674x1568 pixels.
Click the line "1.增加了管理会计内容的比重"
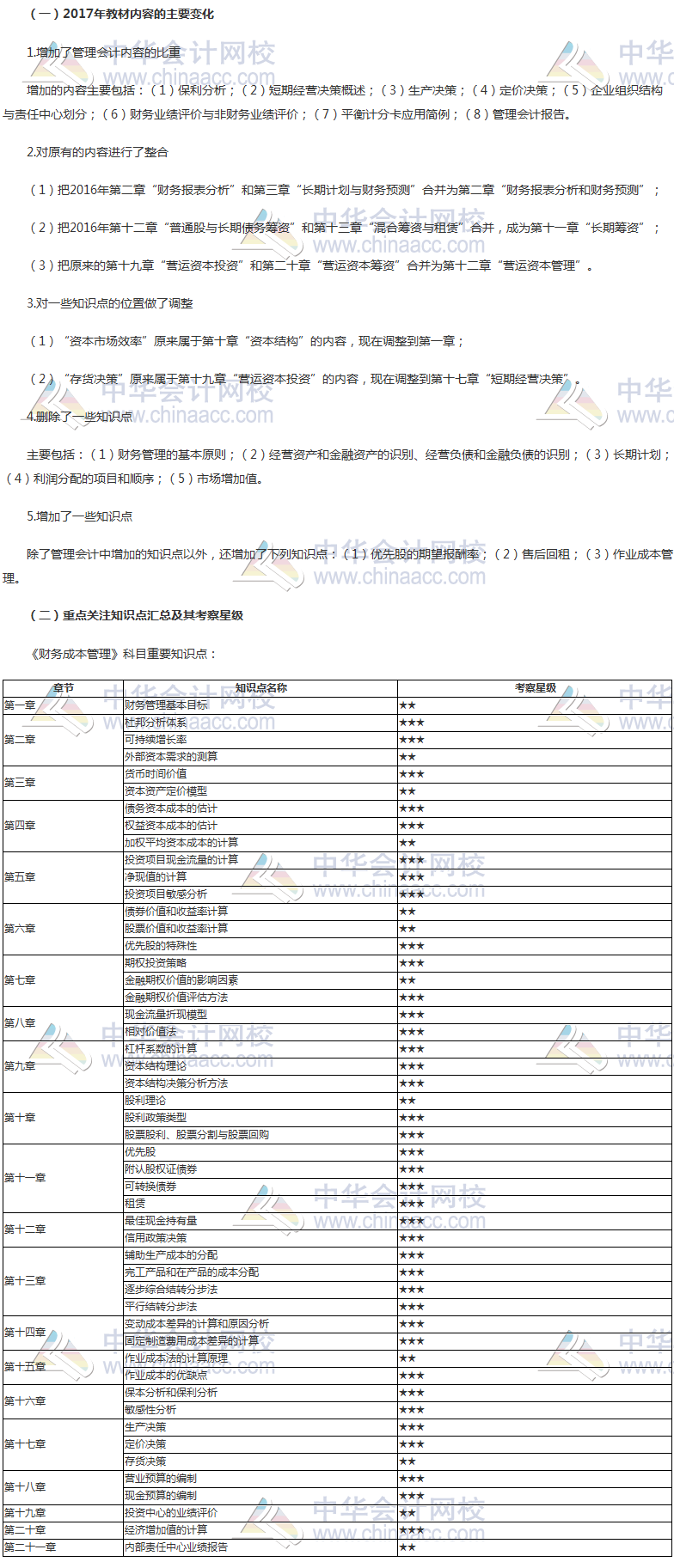(104, 52)
